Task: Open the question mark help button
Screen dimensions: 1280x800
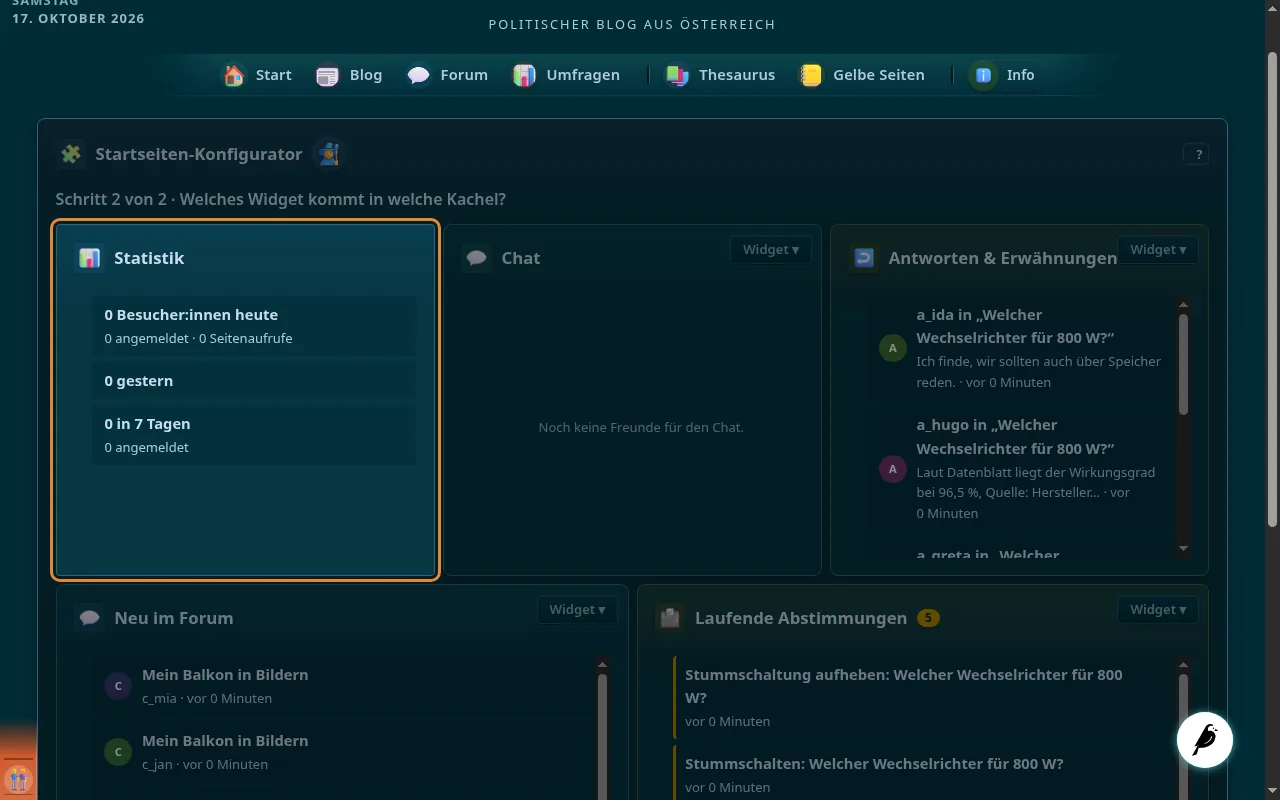Action: 1197,154
